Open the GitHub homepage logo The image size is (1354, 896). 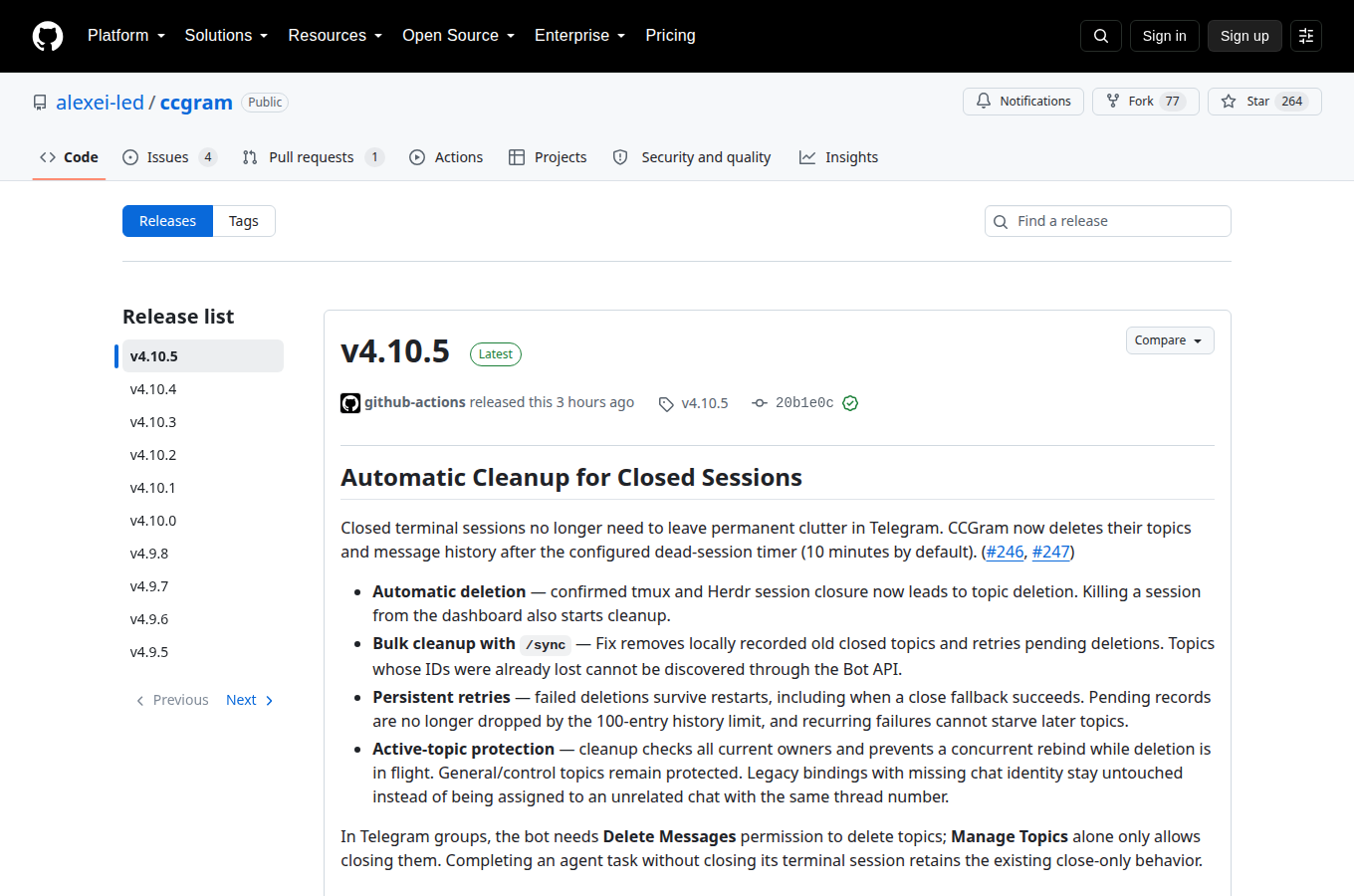point(48,36)
